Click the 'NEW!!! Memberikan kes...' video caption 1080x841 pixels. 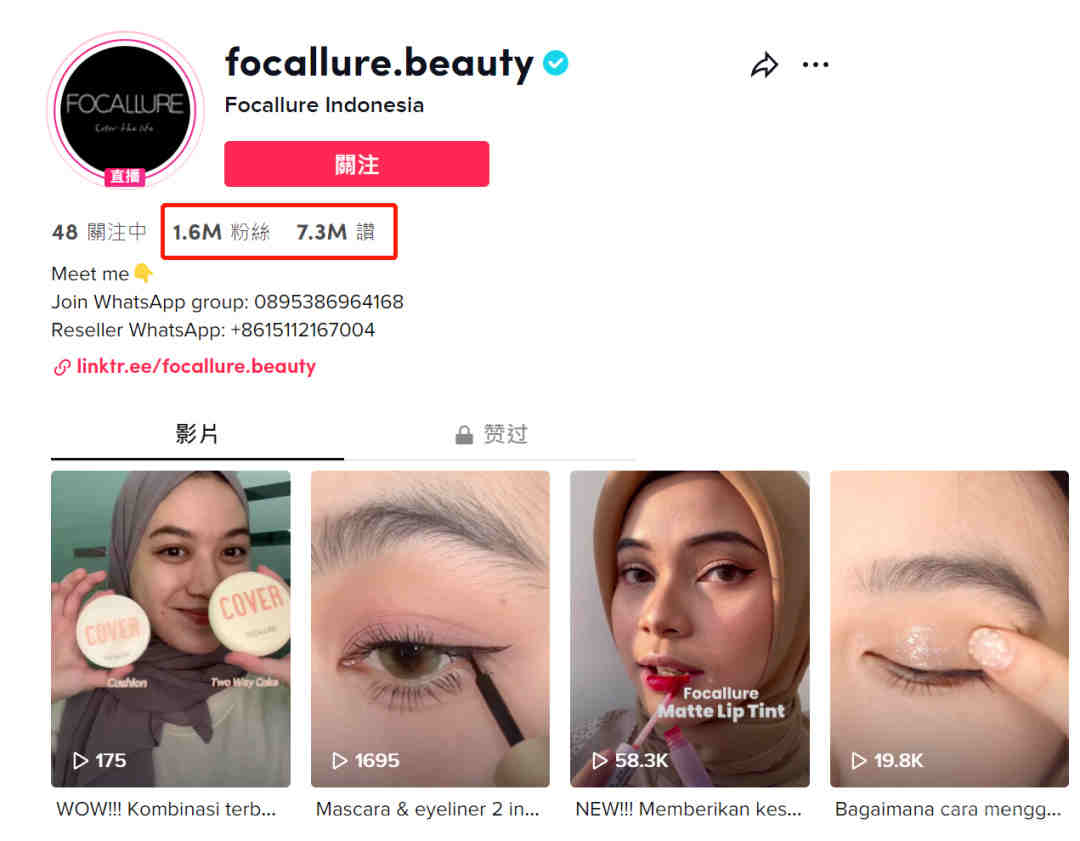[x=688, y=809]
